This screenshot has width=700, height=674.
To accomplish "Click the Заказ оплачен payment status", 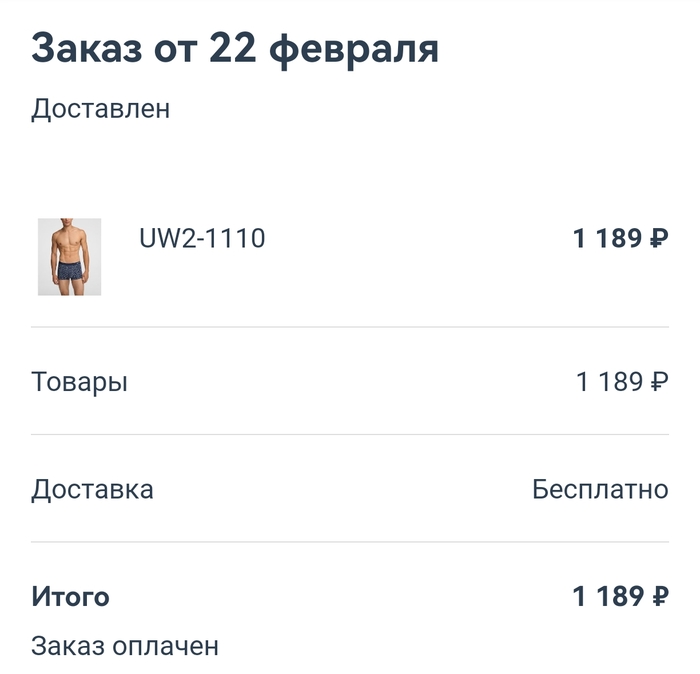I will coord(125,646).
